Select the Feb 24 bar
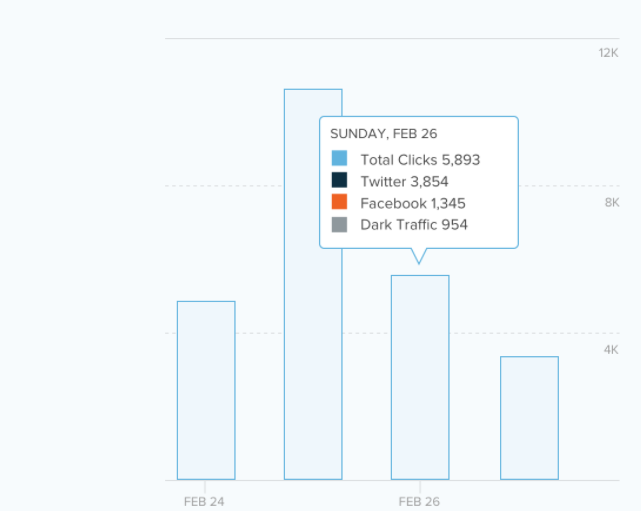The height and width of the screenshot is (511, 641). 206,390
